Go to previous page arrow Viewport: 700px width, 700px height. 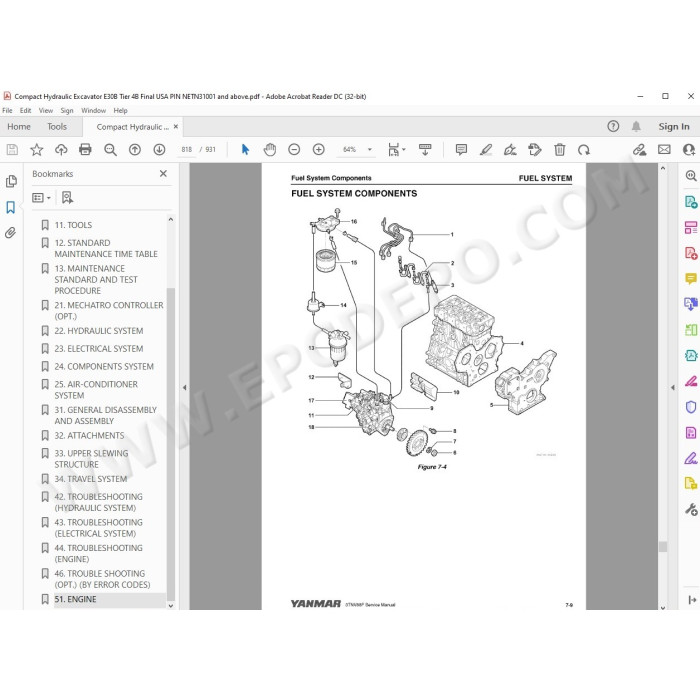pyautogui.click(x=135, y=150)
